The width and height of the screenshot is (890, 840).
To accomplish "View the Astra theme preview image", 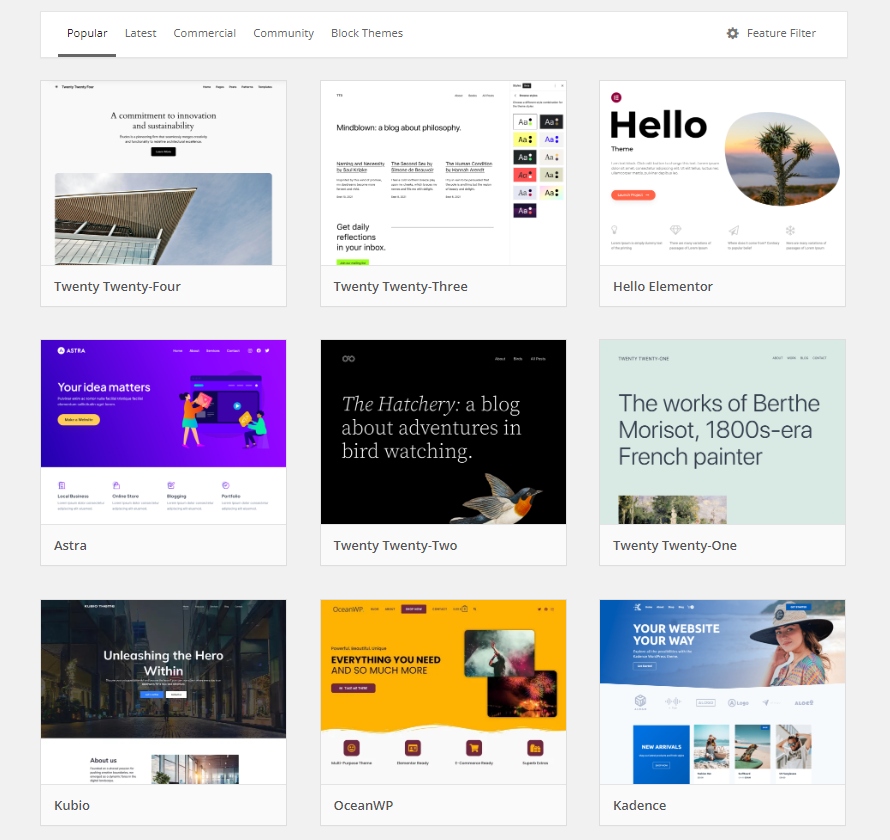I will click(163, 432).
